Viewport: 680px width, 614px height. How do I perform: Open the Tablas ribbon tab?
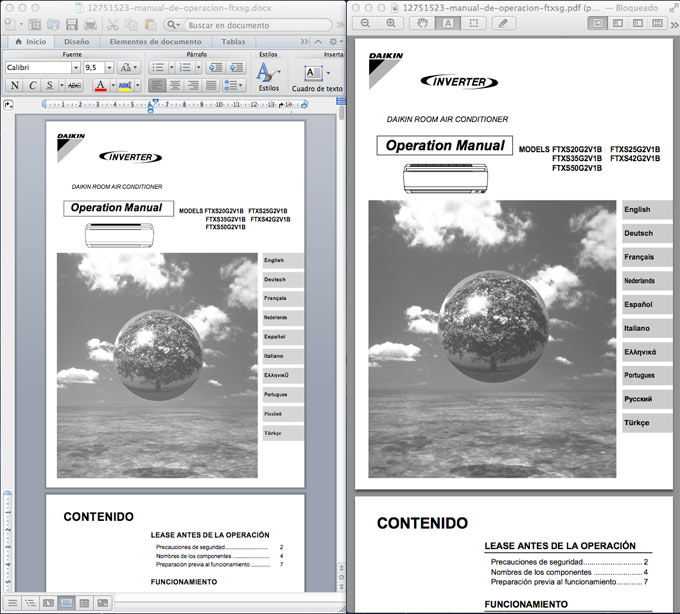click(x=233, y=42)
